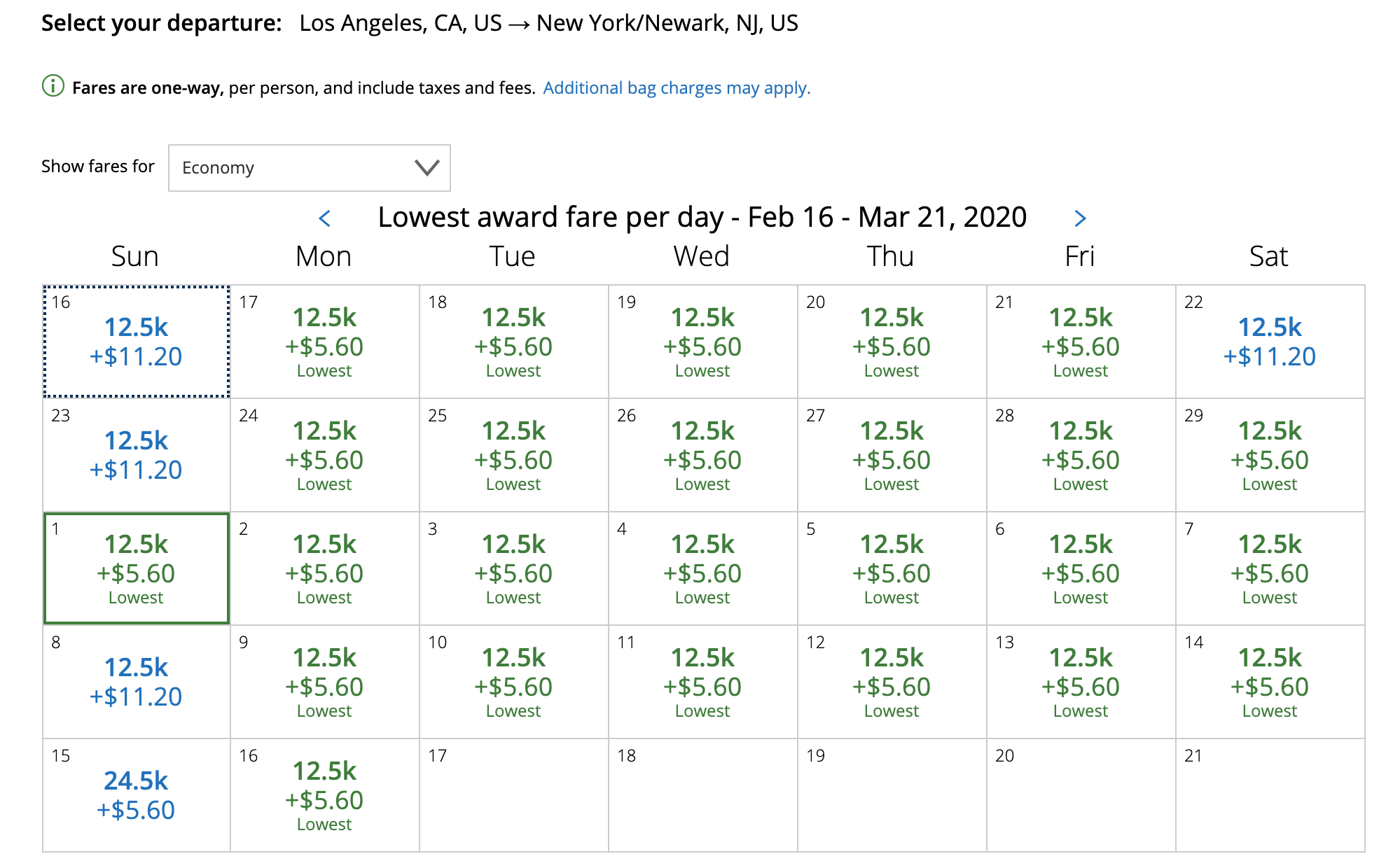Pick the March 8 fare at +$11.20
Viewport: 1400px width, 854px height.
pos(136,682)
